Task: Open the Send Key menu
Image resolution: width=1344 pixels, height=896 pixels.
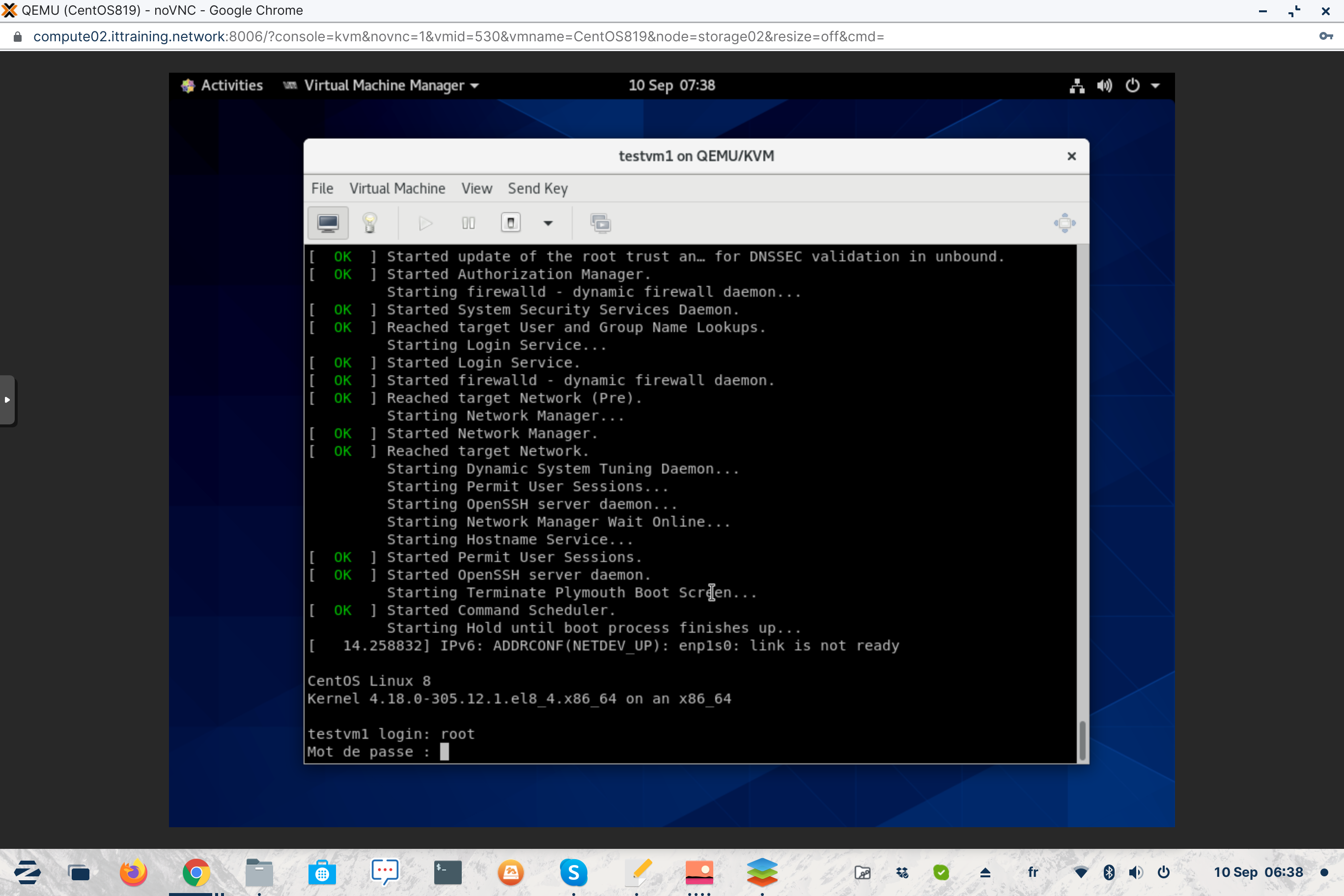Action: click(538, 188)
